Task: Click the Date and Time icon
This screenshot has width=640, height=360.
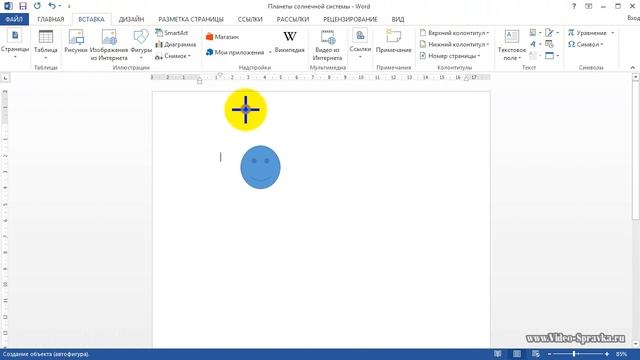Action: pos(549,44)
